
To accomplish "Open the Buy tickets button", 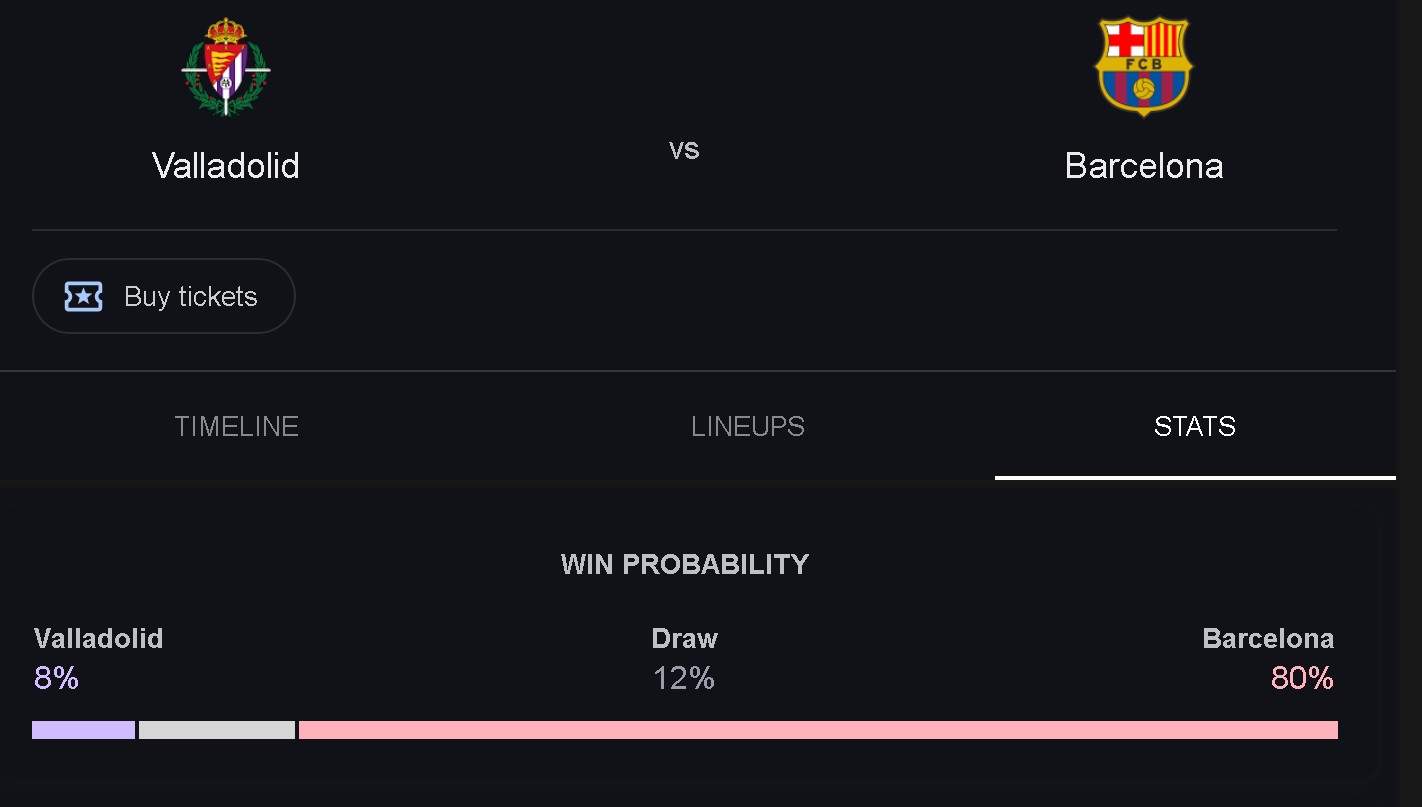I will pos(164,296).
